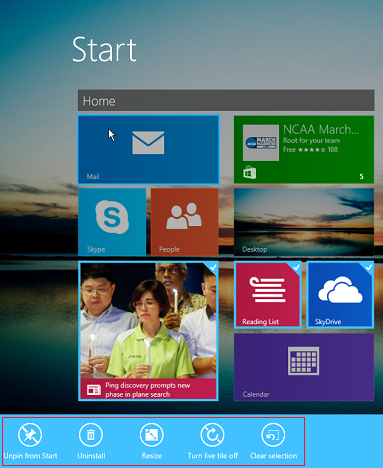The width and height of the screenshot is (383, 468).
Task: Click the Uninstall trash icon
Action: point(91,435)
